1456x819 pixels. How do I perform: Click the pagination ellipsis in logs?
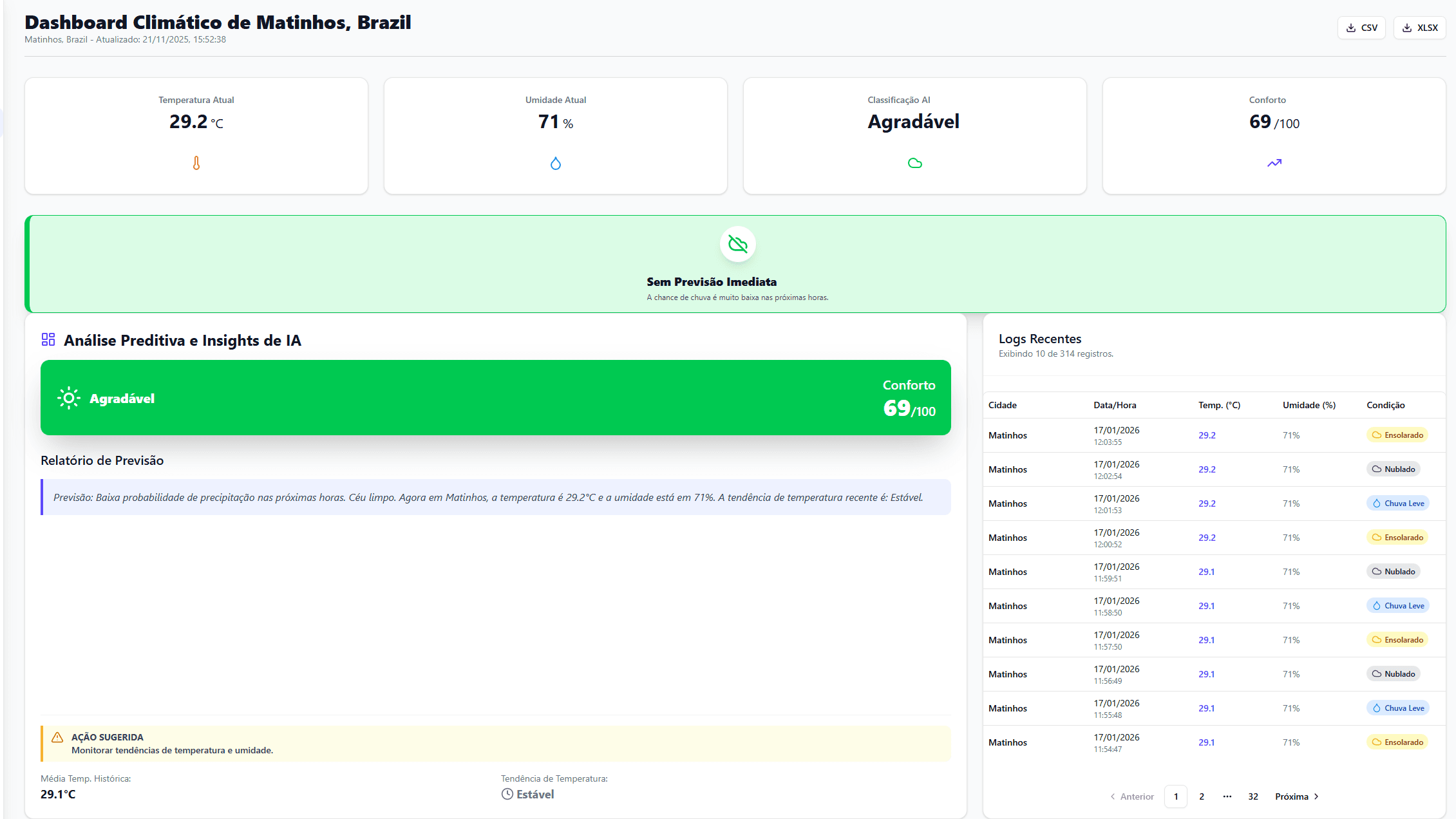coord(1227,796)
